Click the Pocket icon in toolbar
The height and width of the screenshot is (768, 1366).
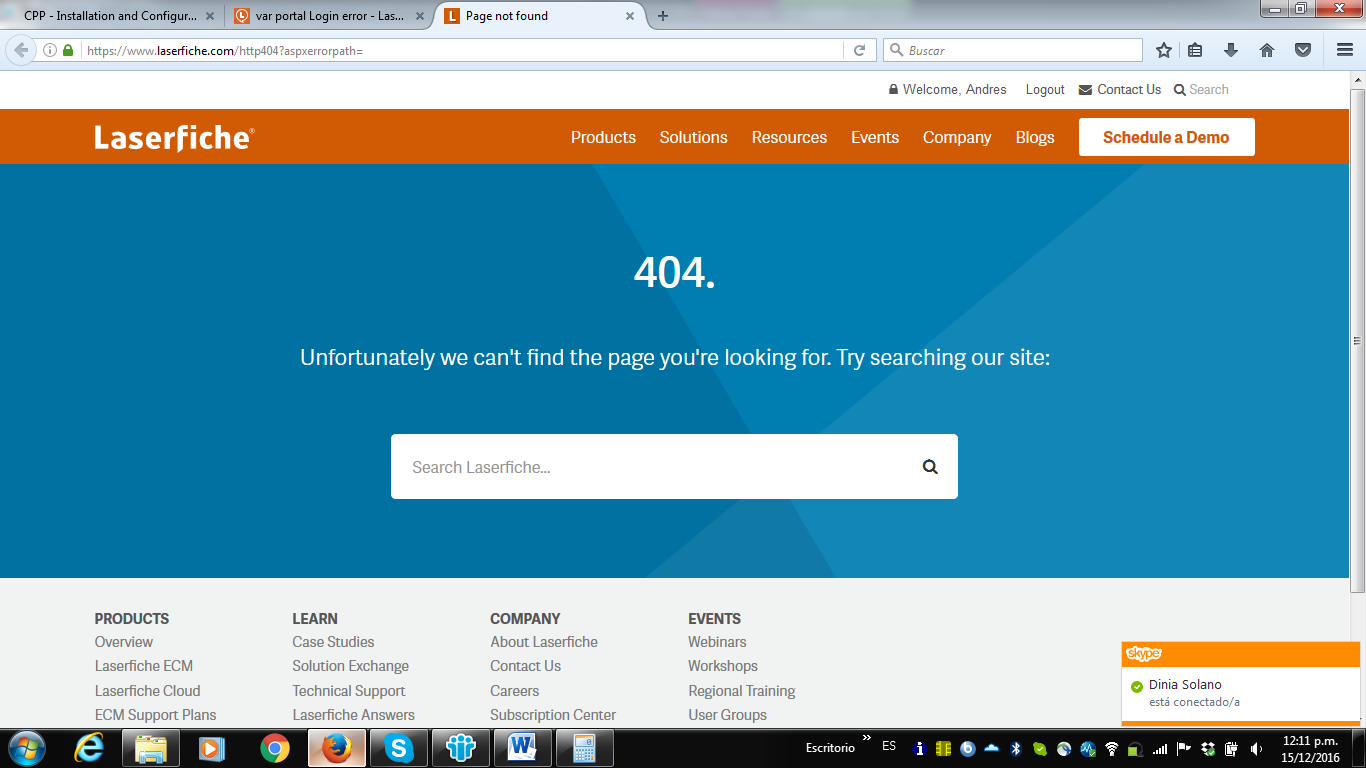[x=1303, y=50]
